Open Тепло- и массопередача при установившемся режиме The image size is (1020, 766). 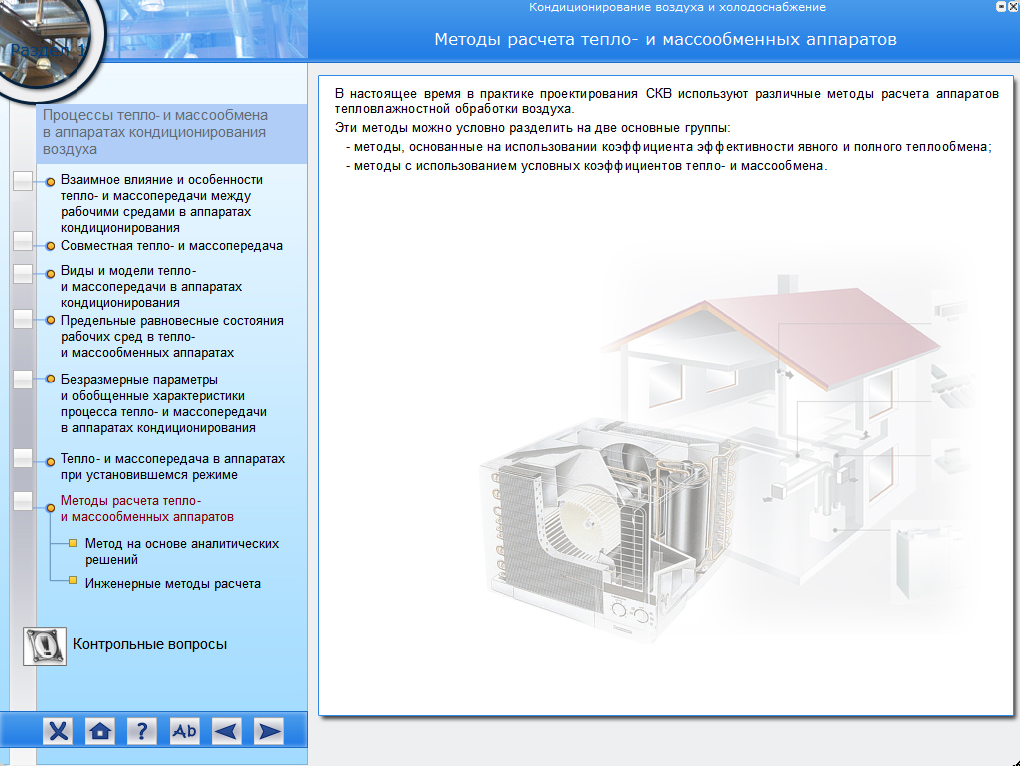tap(172, 466)
